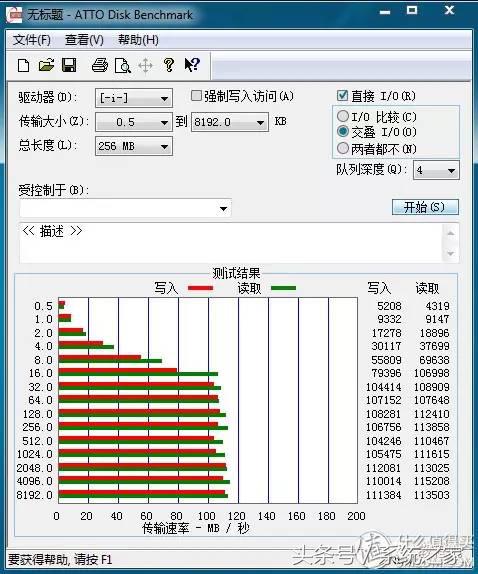Print results using the printer icon
Viewport: 478px width, 574px height.
coord(100,65)
